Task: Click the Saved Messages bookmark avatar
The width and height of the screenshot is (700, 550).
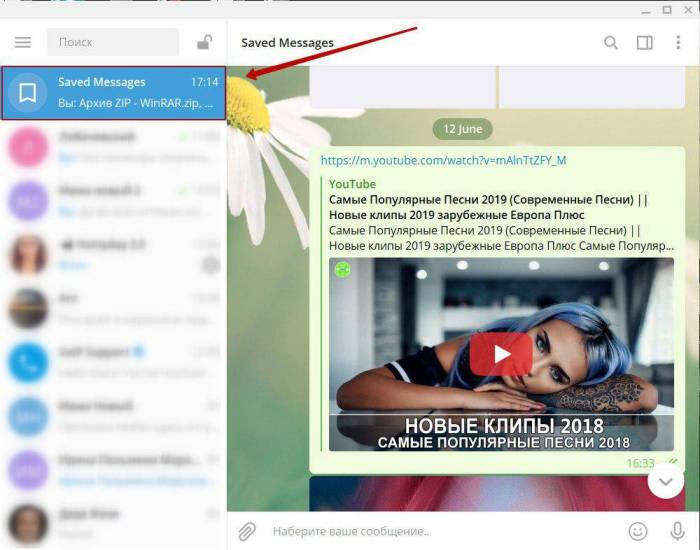Action: [28, 93]
